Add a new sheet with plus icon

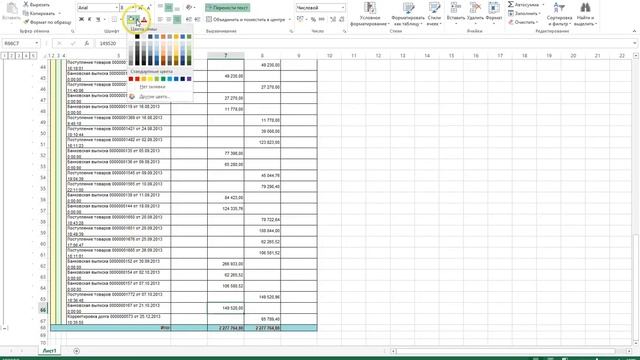(x=76, y=351)
